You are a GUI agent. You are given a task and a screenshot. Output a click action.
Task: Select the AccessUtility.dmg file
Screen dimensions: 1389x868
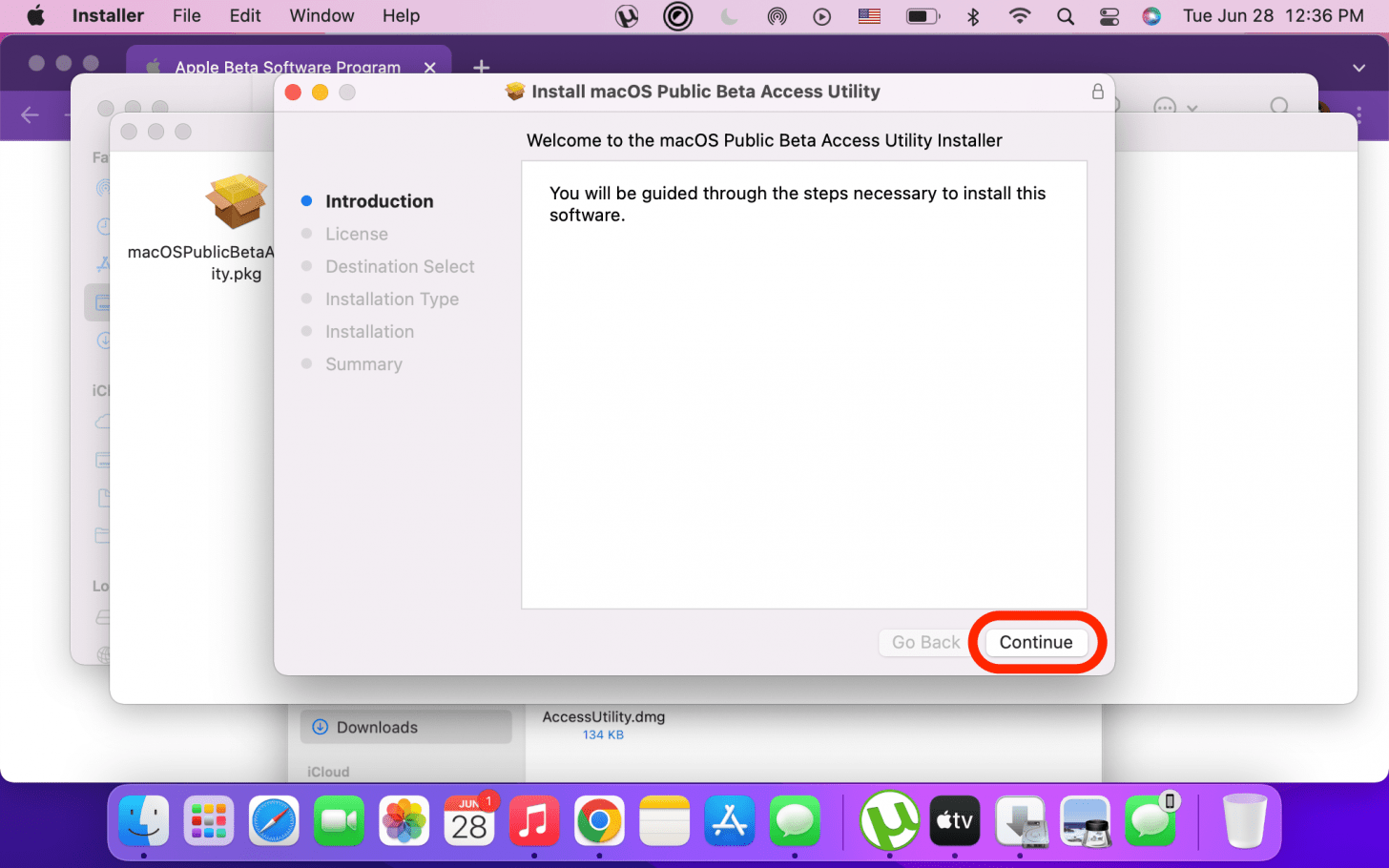tap(603, 717)
